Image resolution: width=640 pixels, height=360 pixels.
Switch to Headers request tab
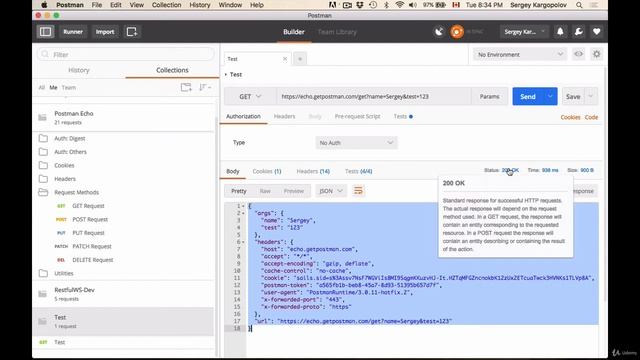(x=284, y=116)
